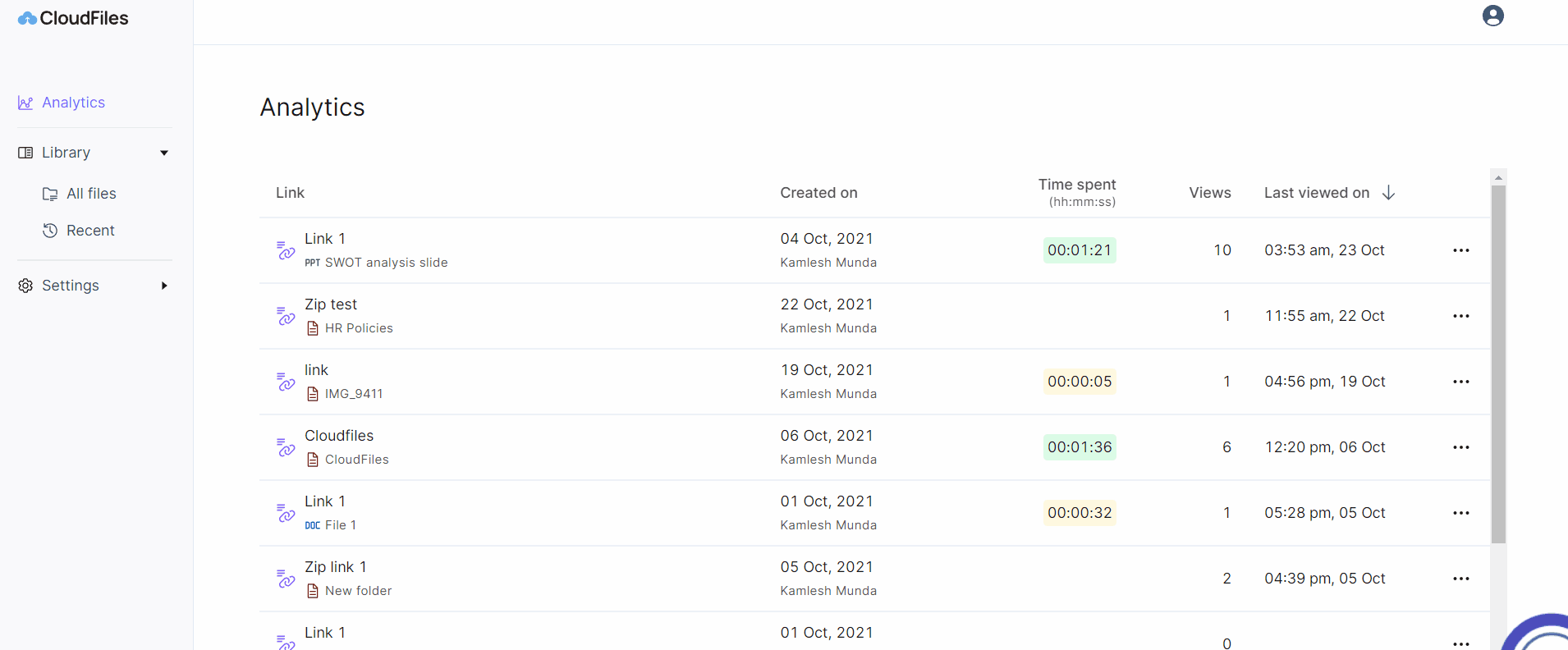Sort by Last viewed on column header
Image resolution: width=1568 pixels, height=650 pixels.
pos(1316,193)
